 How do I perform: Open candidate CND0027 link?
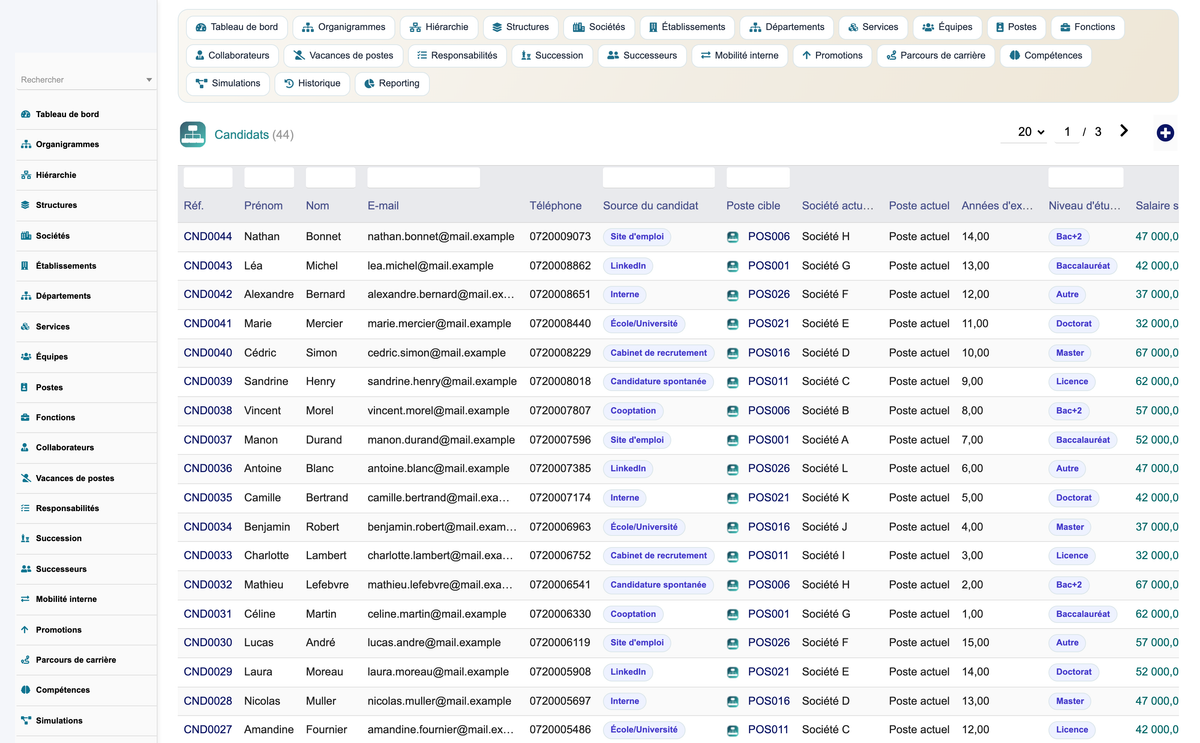tap(208, 730)
